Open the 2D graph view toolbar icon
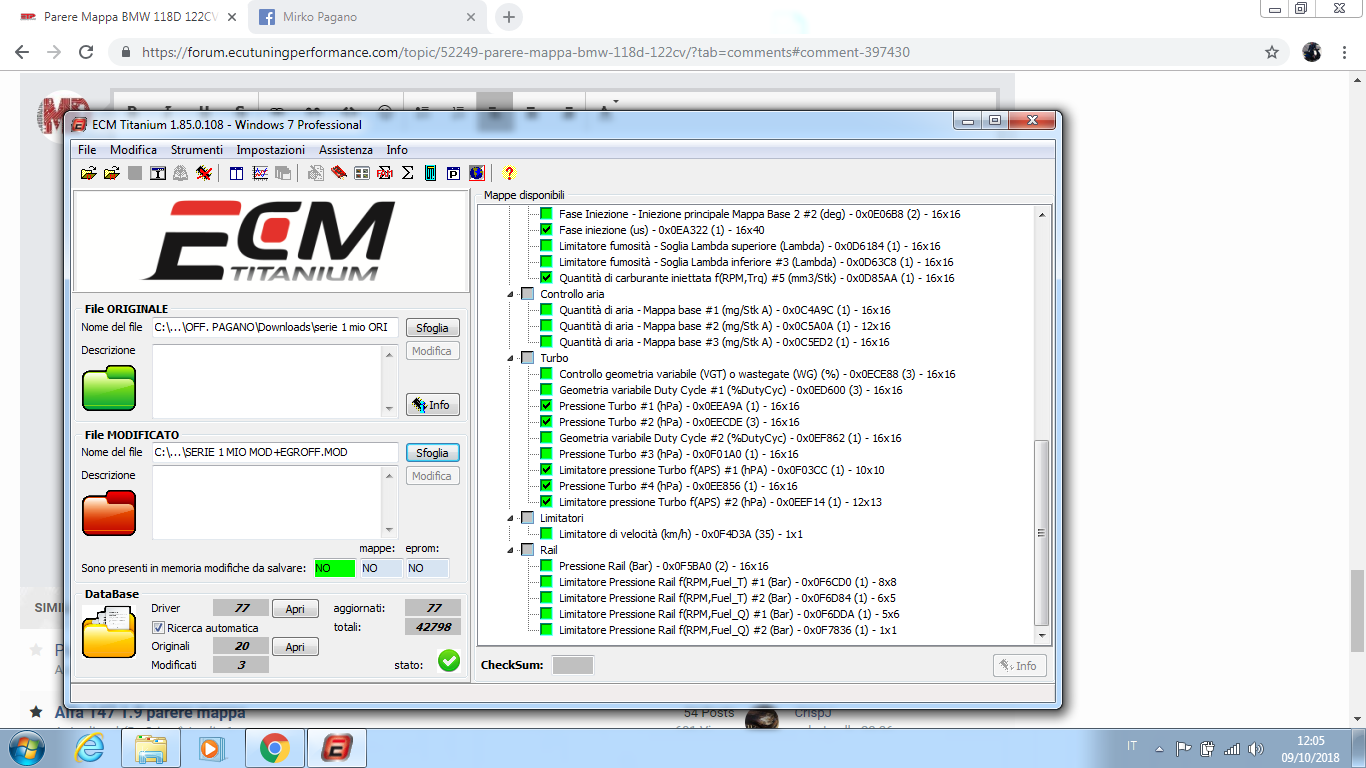1366x768 pixels. pyautogui.click(x=260, y=173)
